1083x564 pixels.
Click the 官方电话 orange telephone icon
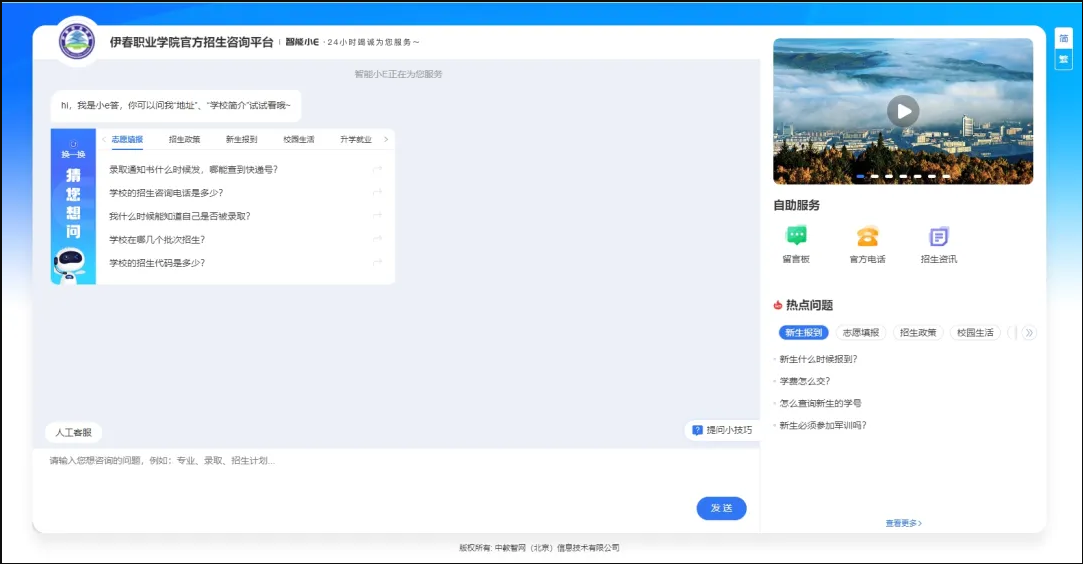(867, 237)
